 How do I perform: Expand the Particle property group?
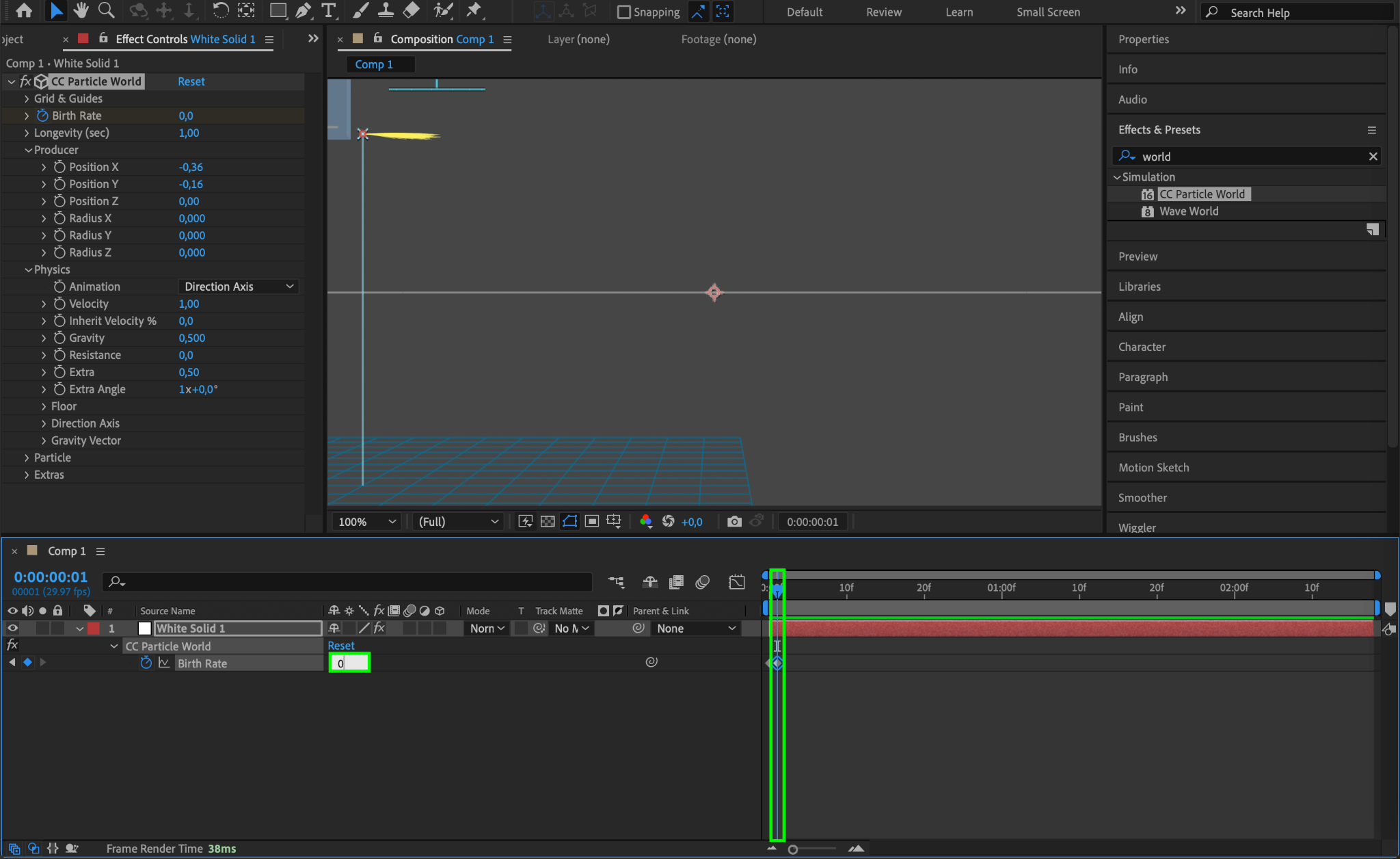pos(27,458)
